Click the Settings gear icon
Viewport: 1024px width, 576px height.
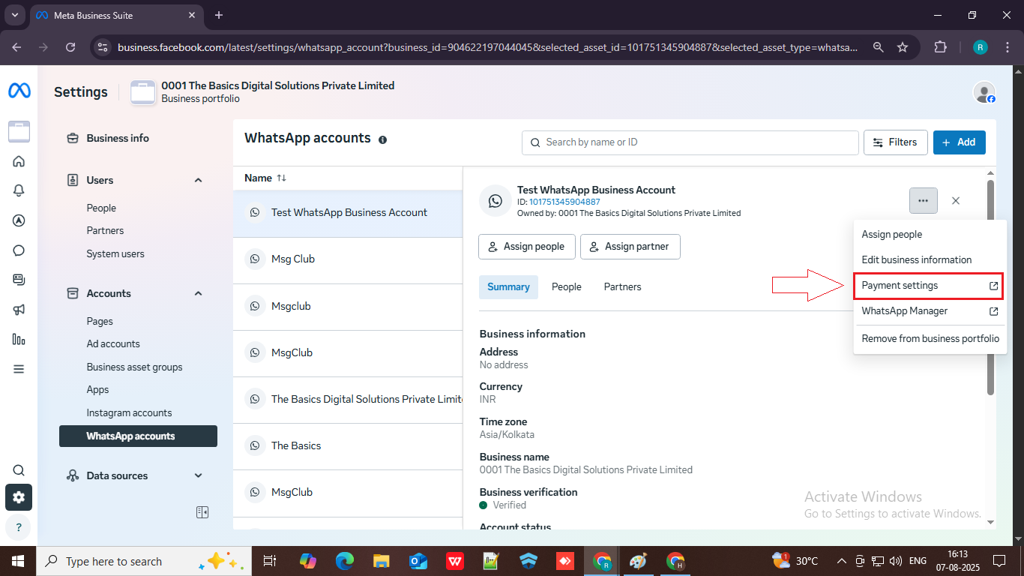(19, 498)
